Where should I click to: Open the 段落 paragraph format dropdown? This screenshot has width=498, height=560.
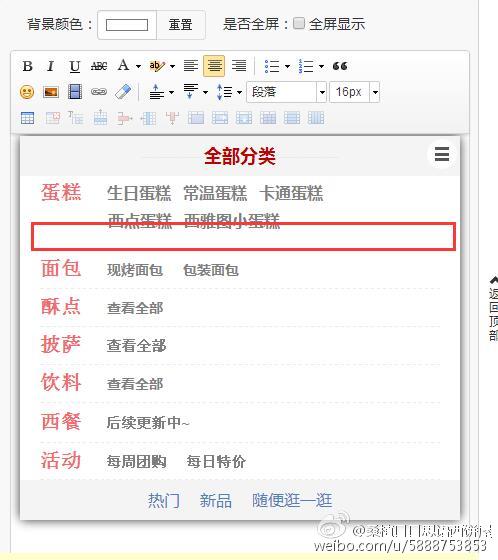[286, 92]
